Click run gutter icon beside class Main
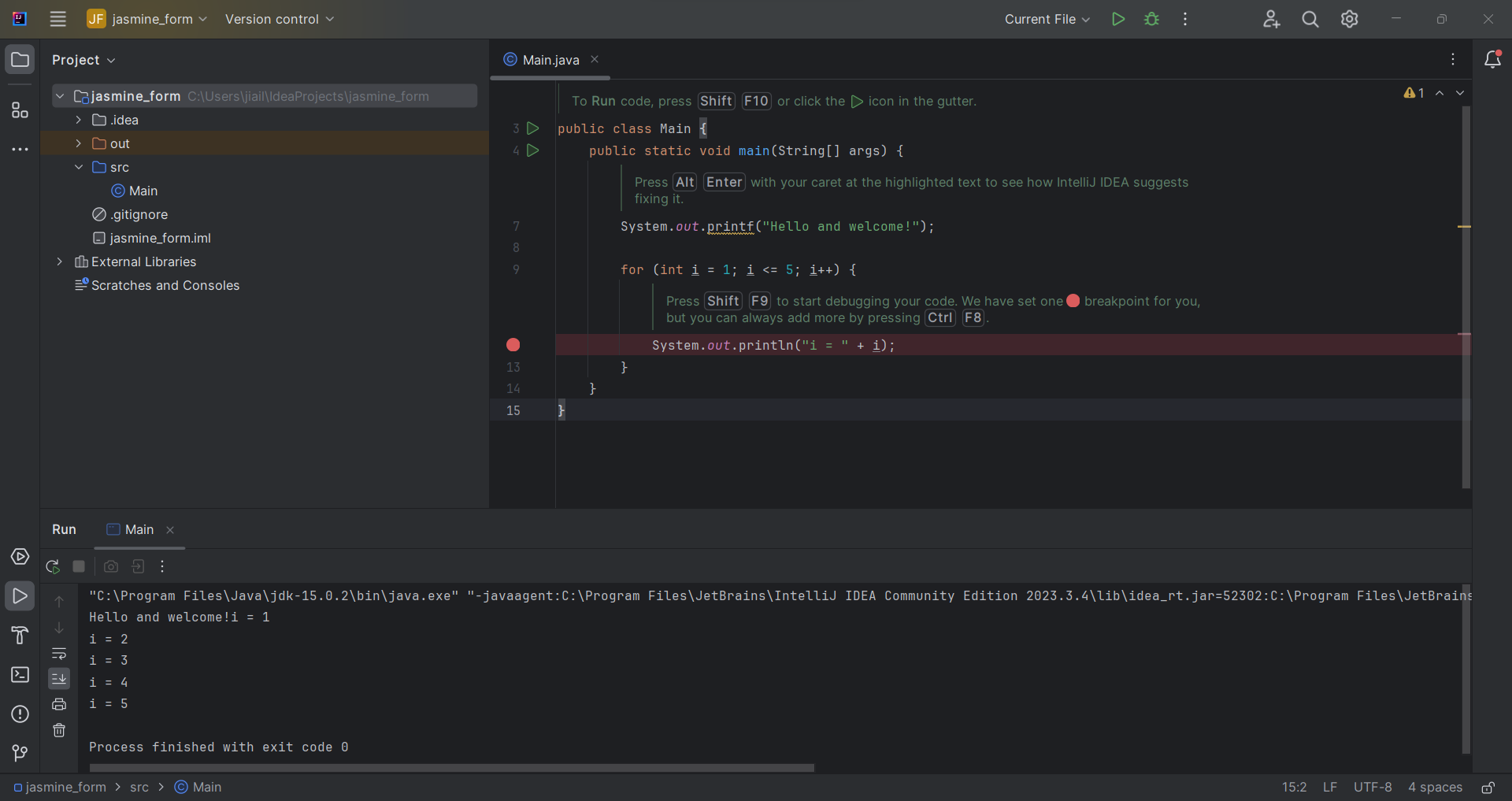Screen dimensions: 1512x801 pyautogui.click(x=533, y=128)
